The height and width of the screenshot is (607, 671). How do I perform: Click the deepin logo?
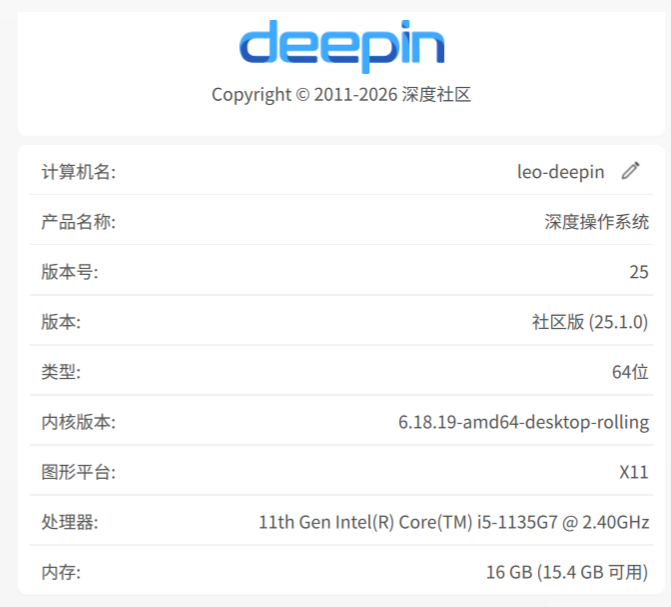341,47
